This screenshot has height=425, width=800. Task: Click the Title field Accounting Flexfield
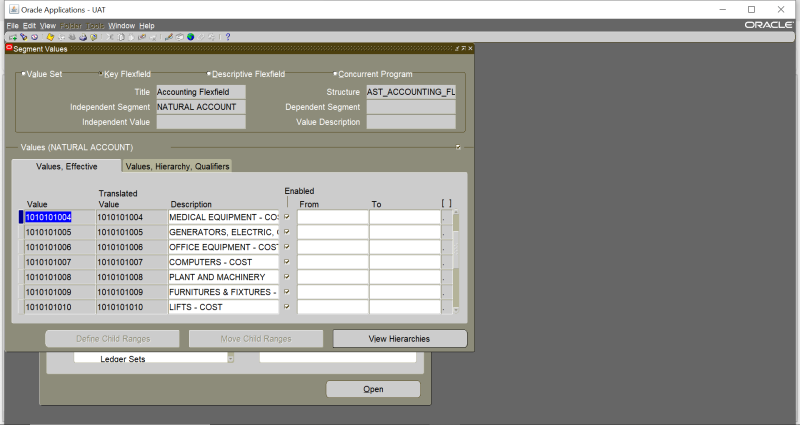(x=201, y=92)
